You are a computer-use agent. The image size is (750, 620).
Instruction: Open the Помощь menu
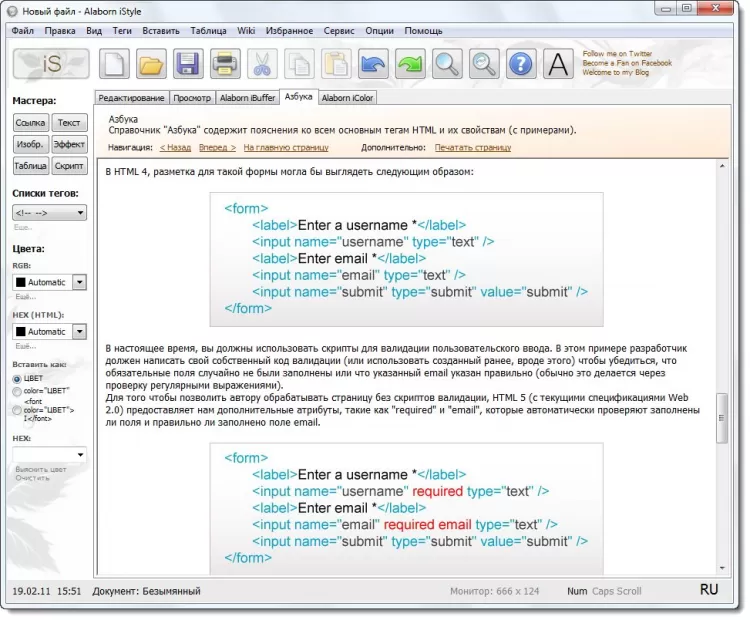[x=423, y=31]
